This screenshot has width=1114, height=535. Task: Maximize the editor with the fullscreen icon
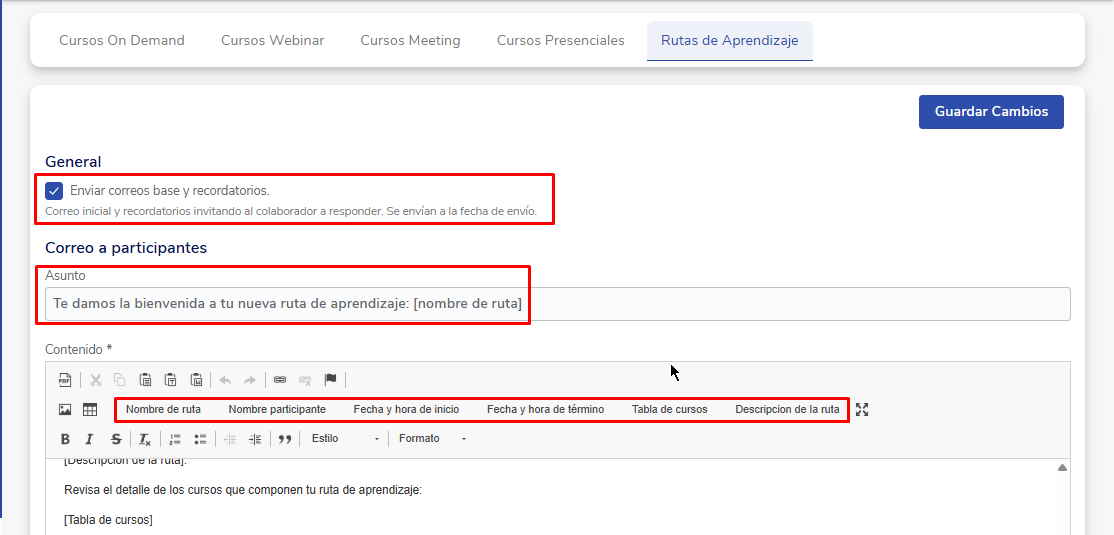[862, 410]
